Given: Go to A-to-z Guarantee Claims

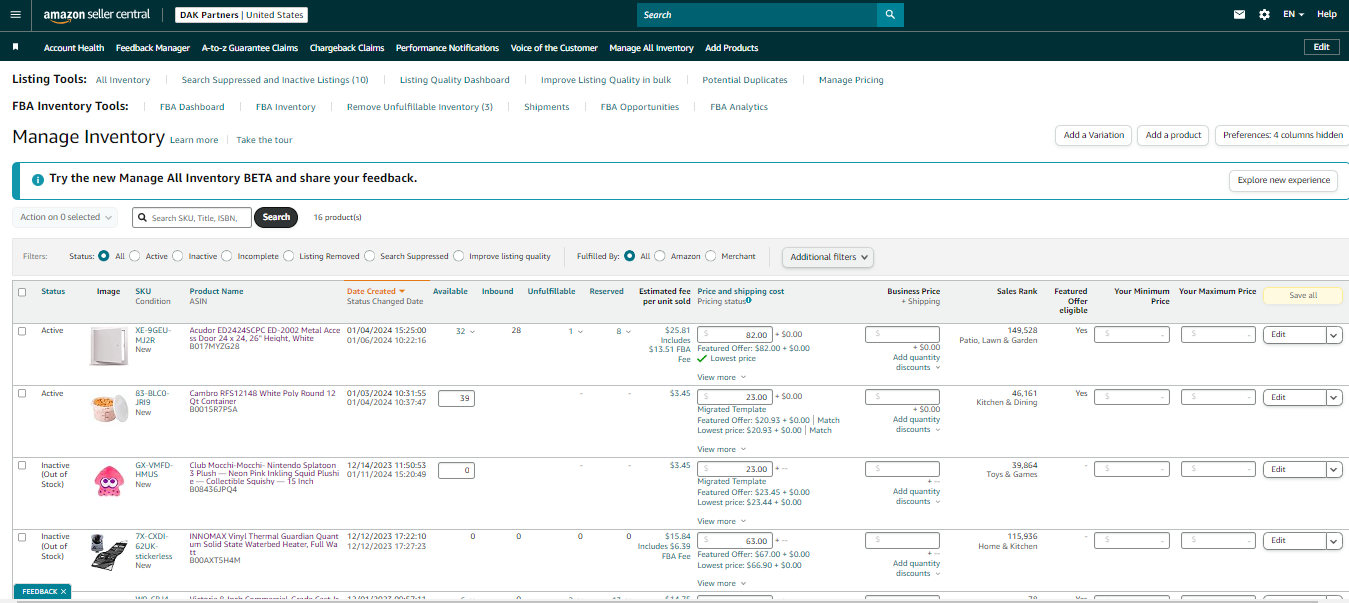Looking at the screenshot, I should (250, 47).
